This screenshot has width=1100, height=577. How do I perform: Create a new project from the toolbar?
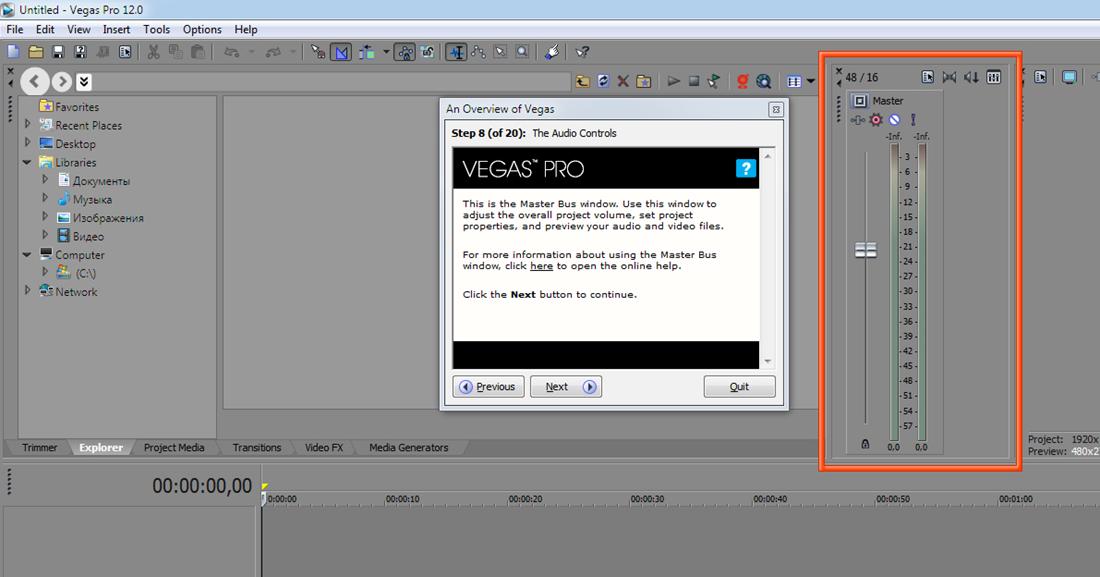point(13,52)
